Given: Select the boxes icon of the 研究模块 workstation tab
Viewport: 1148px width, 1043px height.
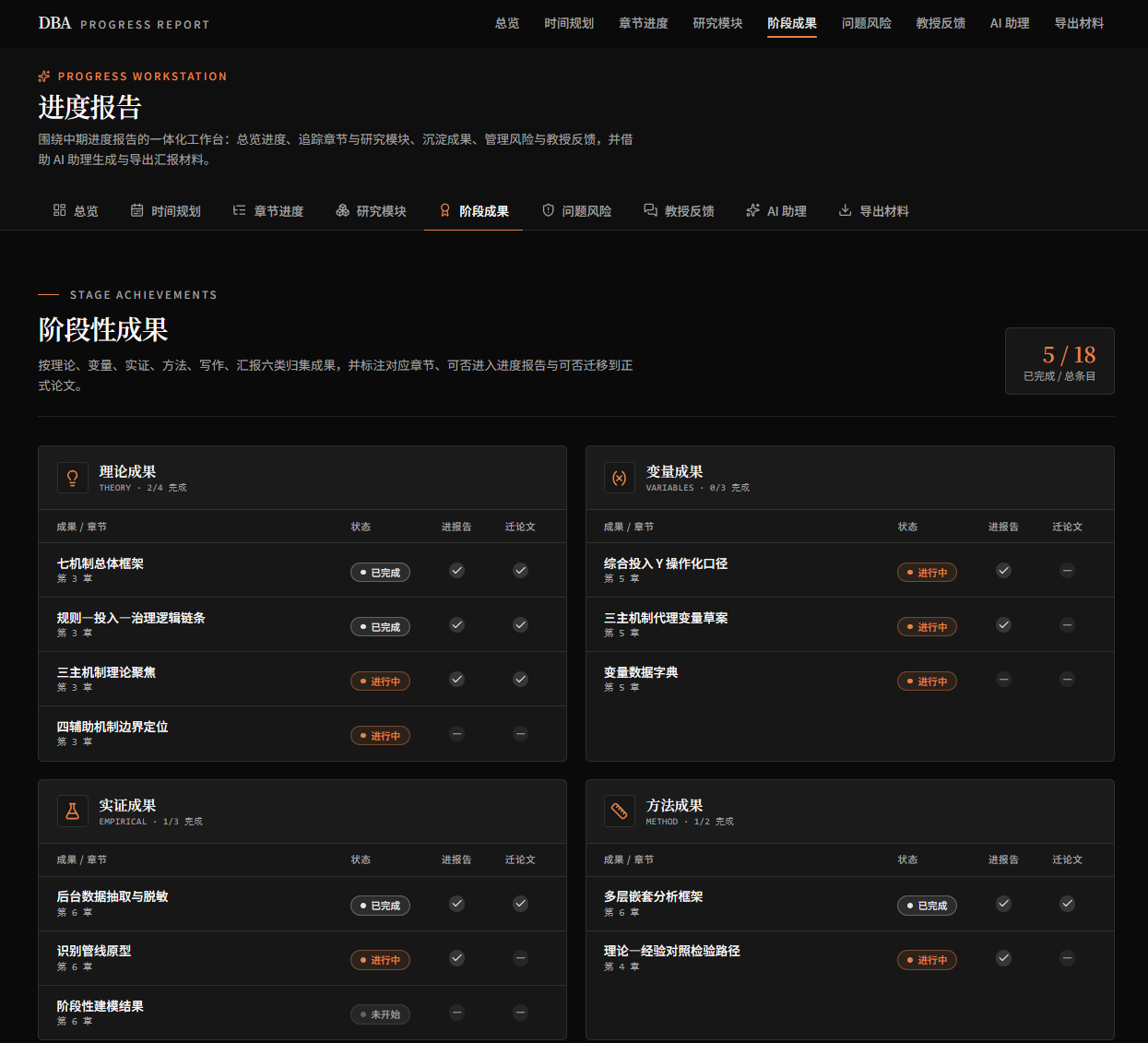Looking at the screenshot, I should coord(342,210).
